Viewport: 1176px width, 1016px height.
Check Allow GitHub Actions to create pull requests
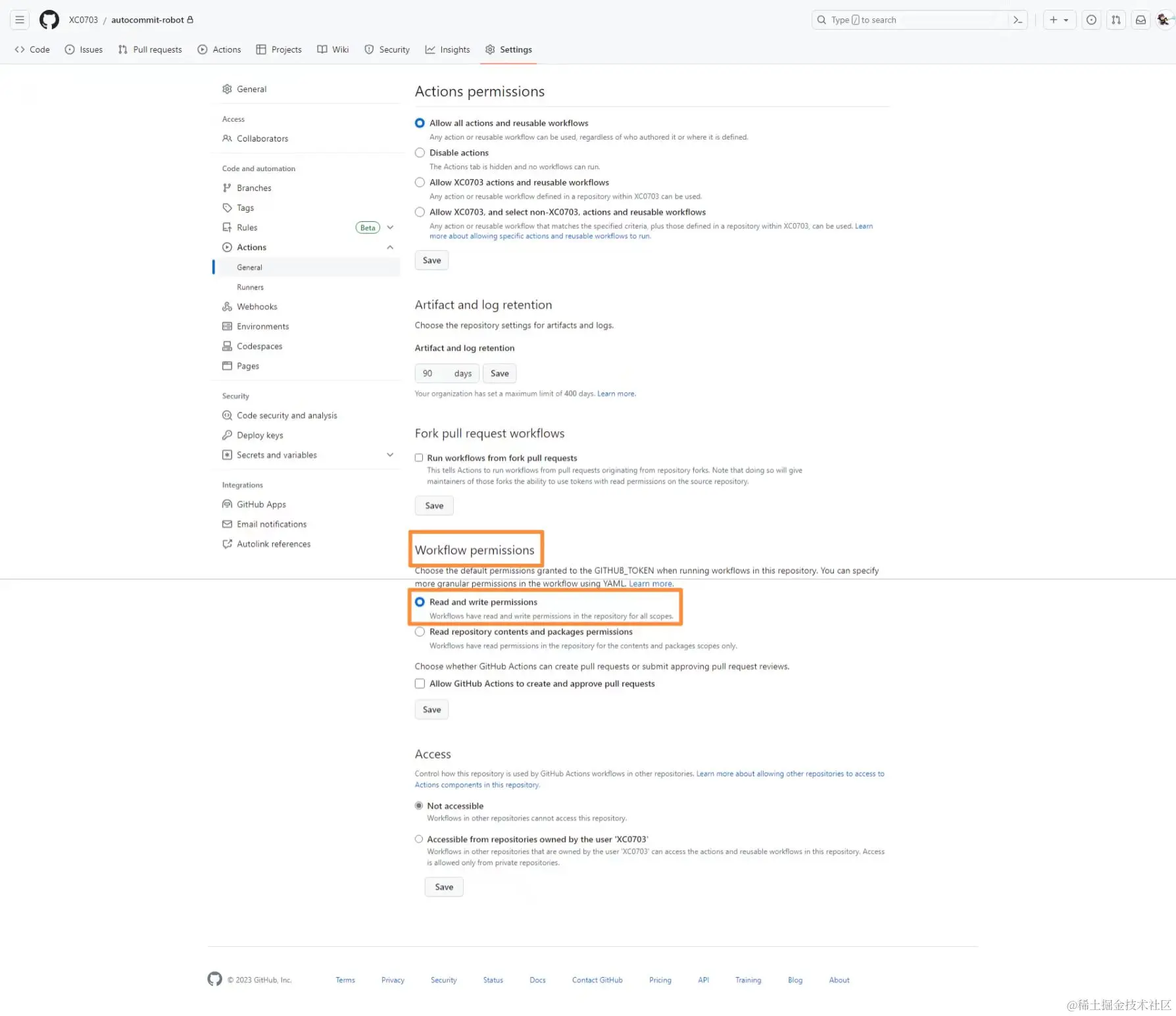coord(420,684)
